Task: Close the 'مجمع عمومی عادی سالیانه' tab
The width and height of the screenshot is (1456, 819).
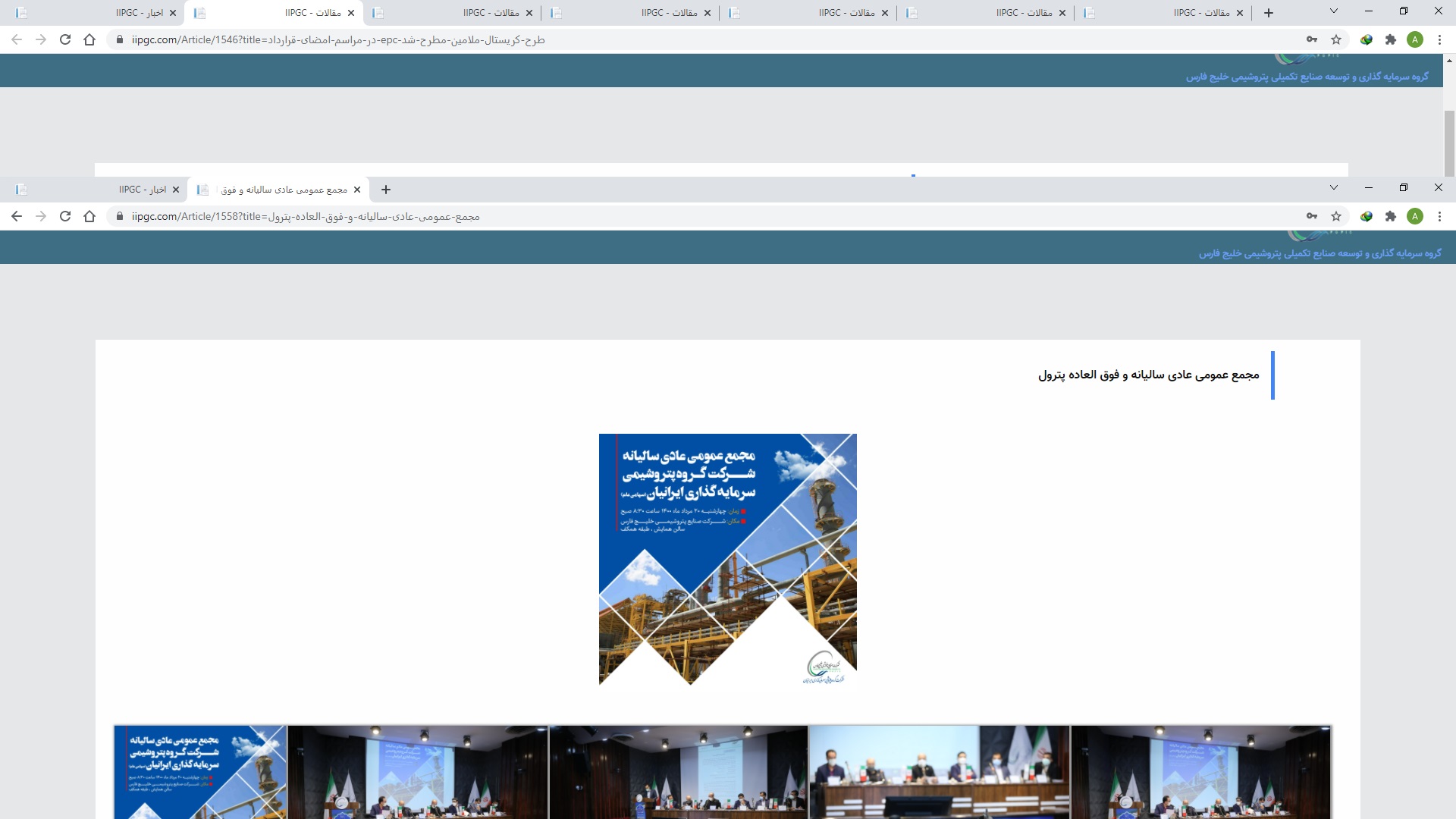Action: 357,190
